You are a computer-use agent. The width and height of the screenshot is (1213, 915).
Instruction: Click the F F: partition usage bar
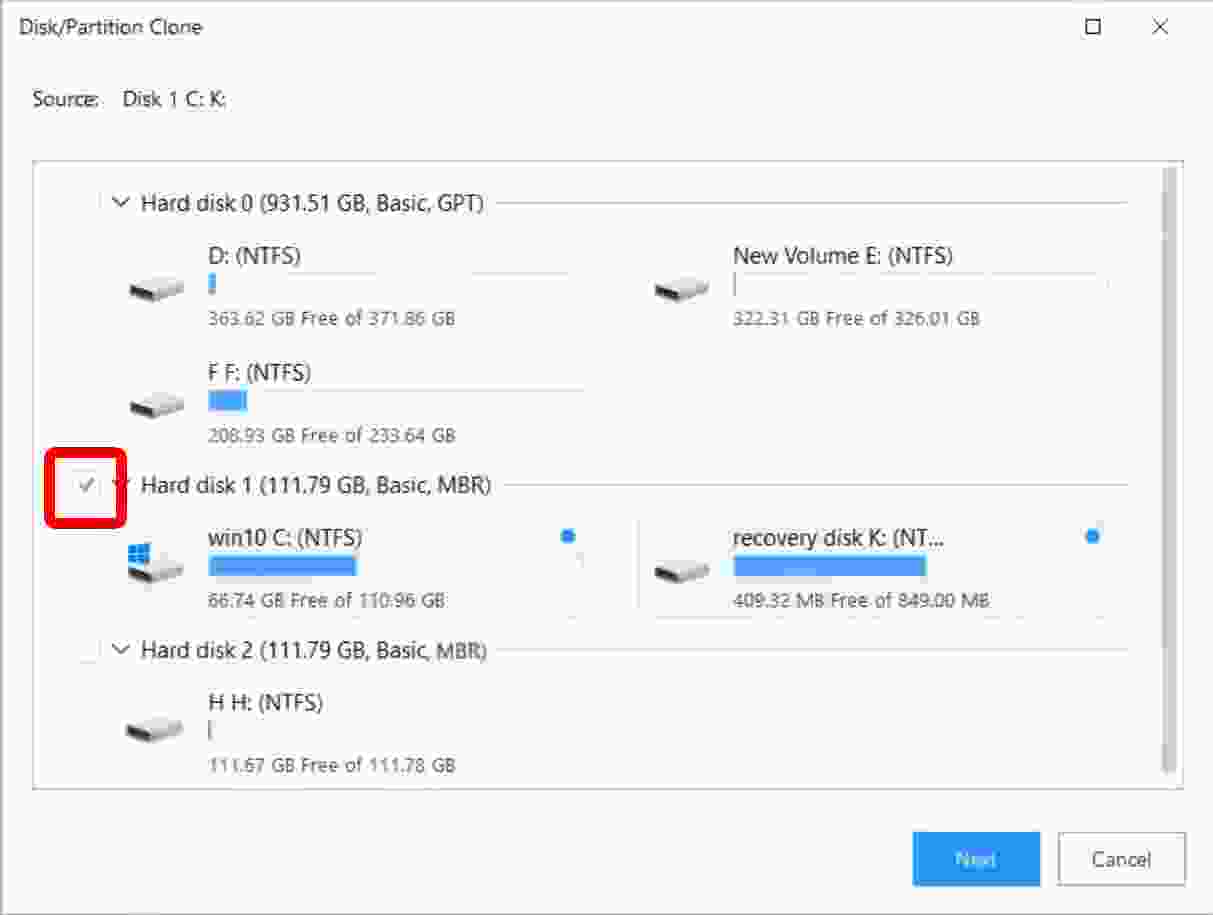[x=396, y=402]
